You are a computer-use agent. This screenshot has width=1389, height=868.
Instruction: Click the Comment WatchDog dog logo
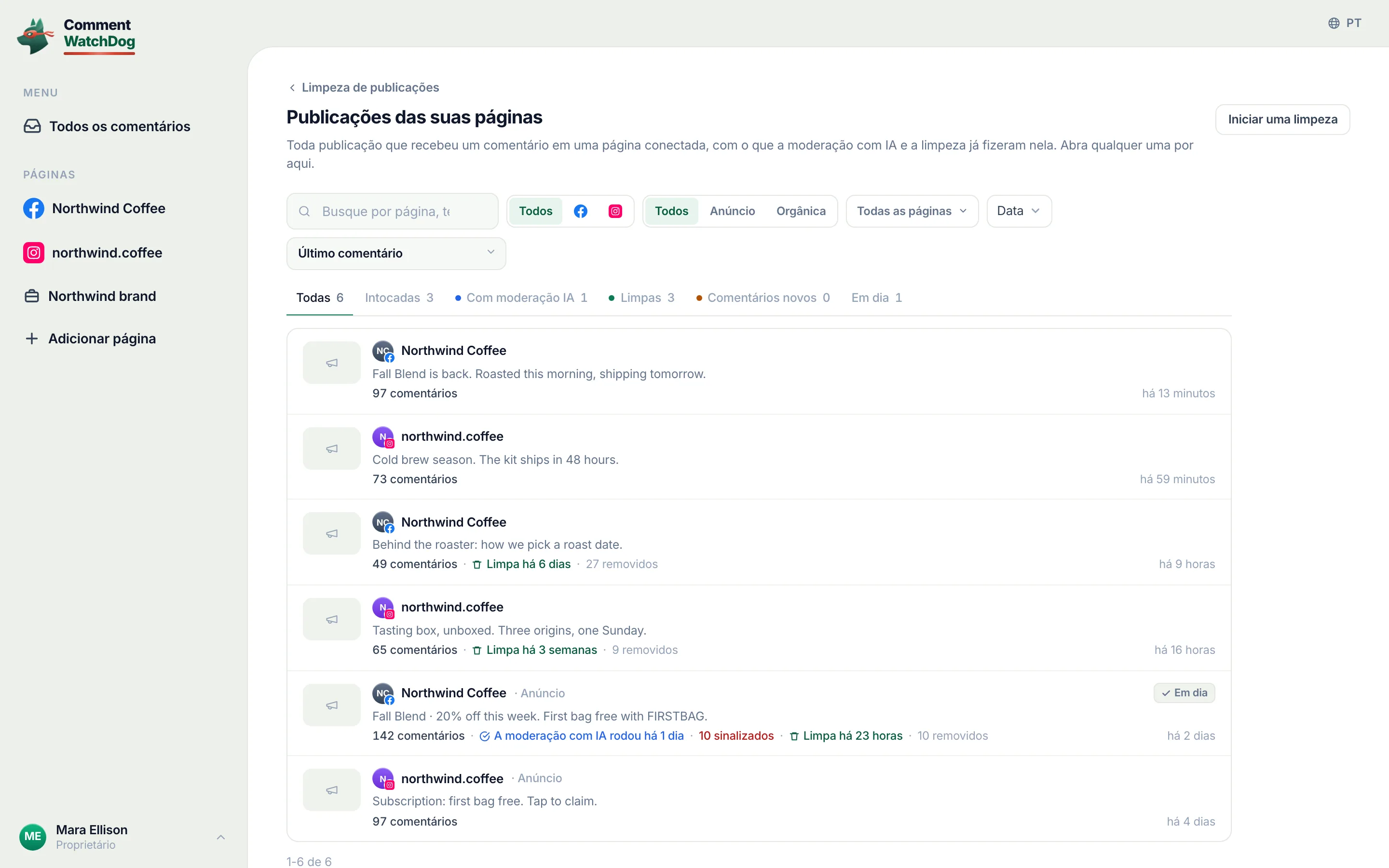click(35, 36)
